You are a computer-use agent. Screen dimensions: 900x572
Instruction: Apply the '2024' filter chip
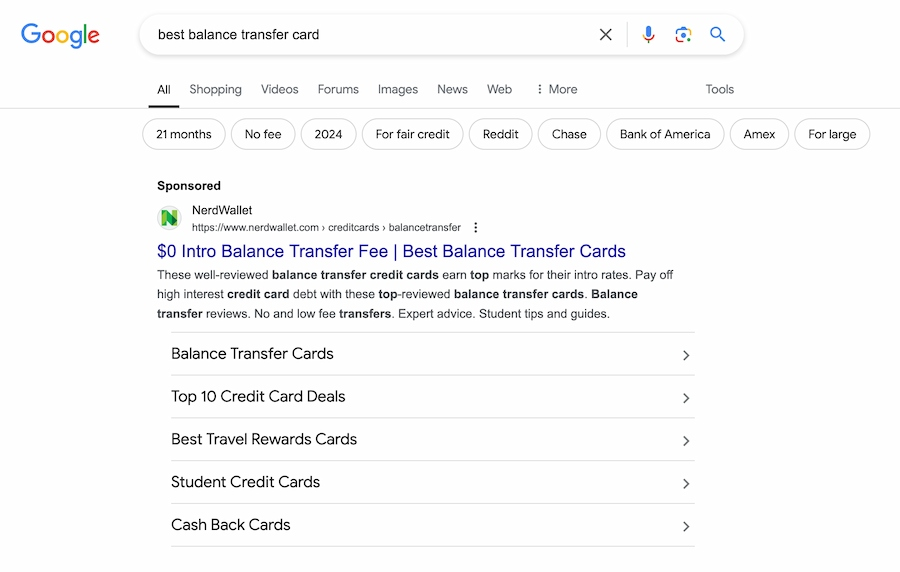pos(328,134)
